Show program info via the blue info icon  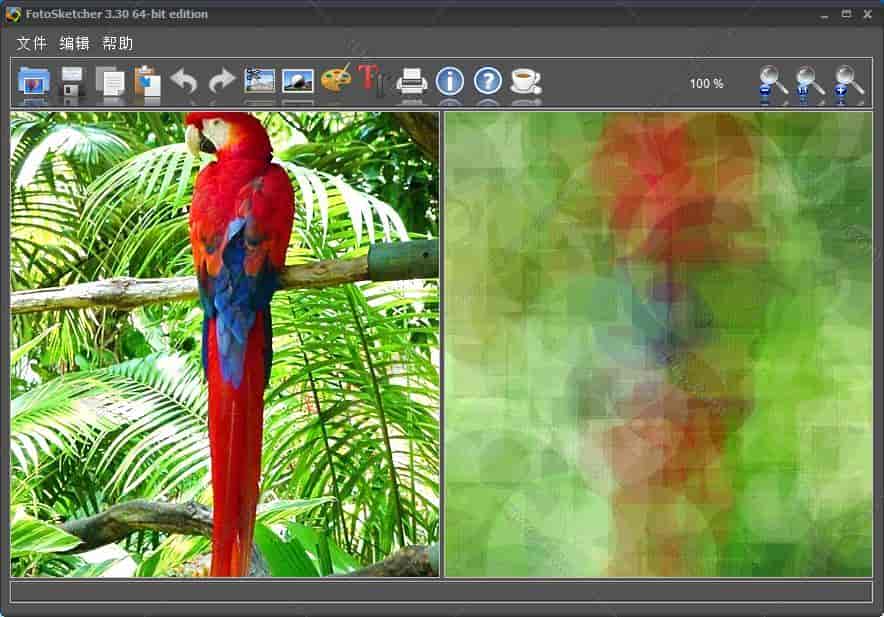pyautogui.click(x=449, y=83)
